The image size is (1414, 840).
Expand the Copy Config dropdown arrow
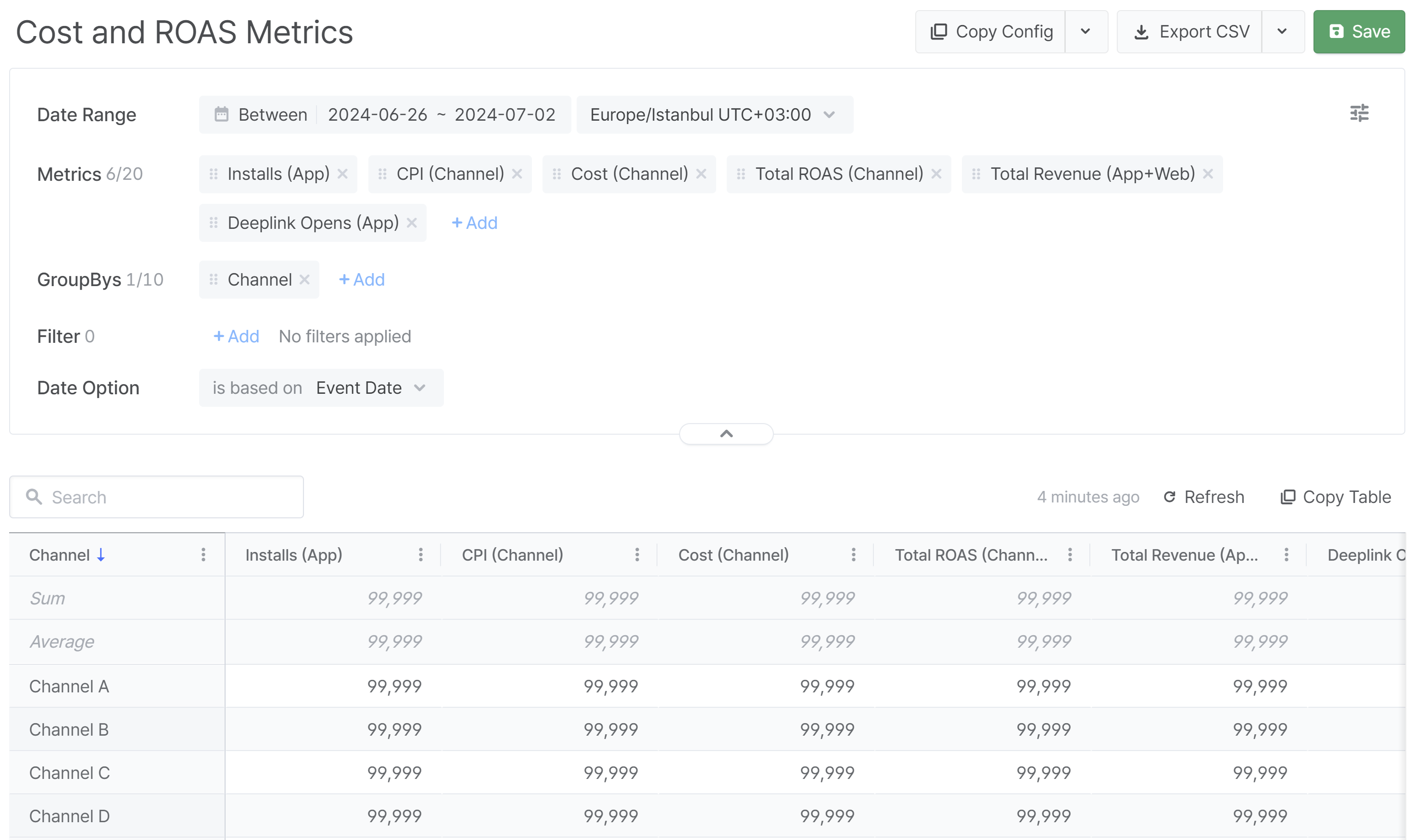(1085, 32)
